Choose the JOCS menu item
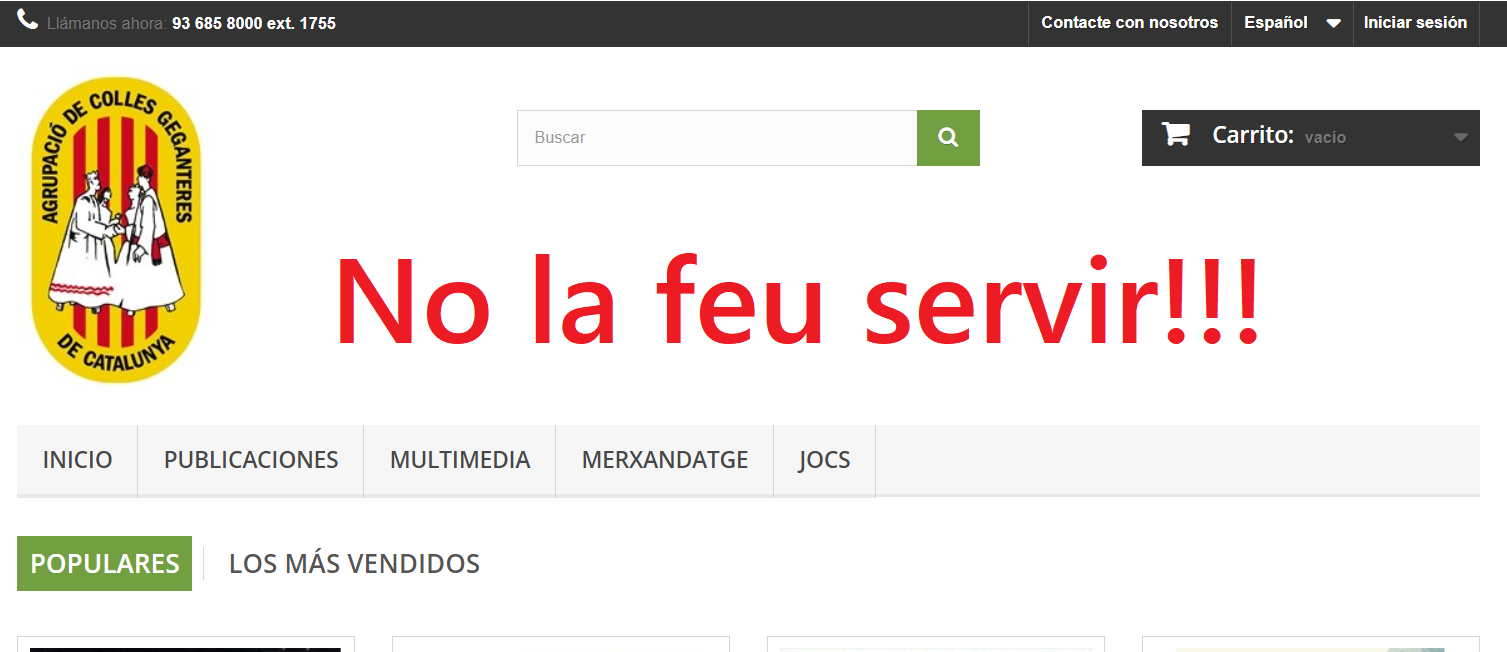Viewport: 1507px width, 652px height. point(824,460)
